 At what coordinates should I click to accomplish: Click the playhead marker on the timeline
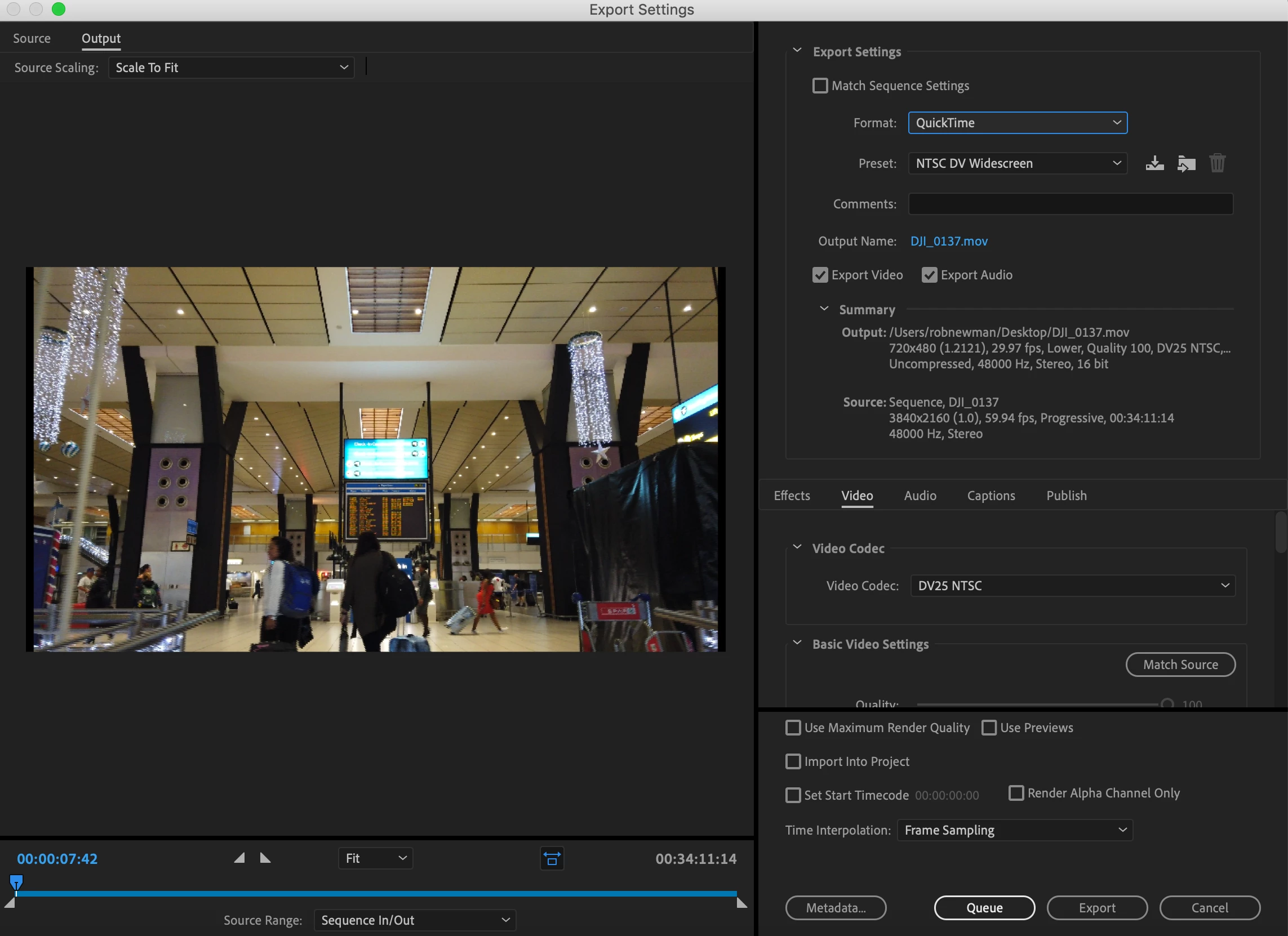[16, 882]
